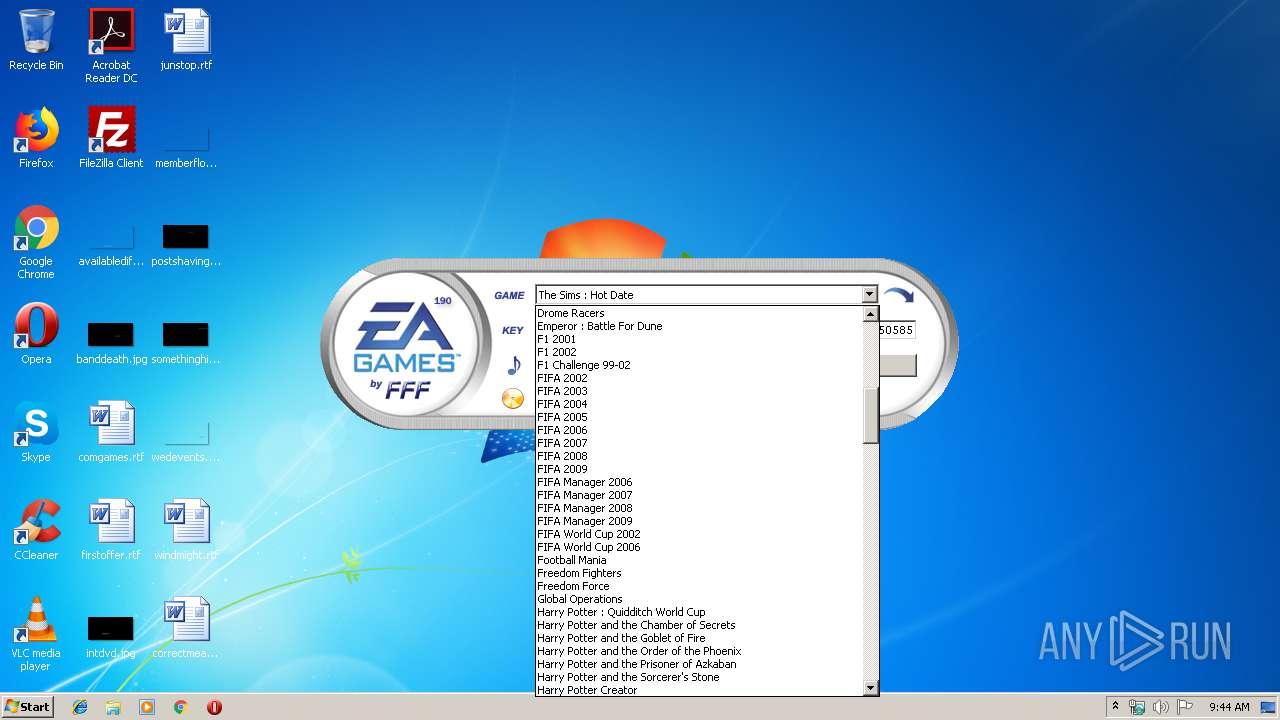This screenshot has height=720, width=1280.
Task: Open comgames.rtf document icon
Action: (x=111, y=432)
